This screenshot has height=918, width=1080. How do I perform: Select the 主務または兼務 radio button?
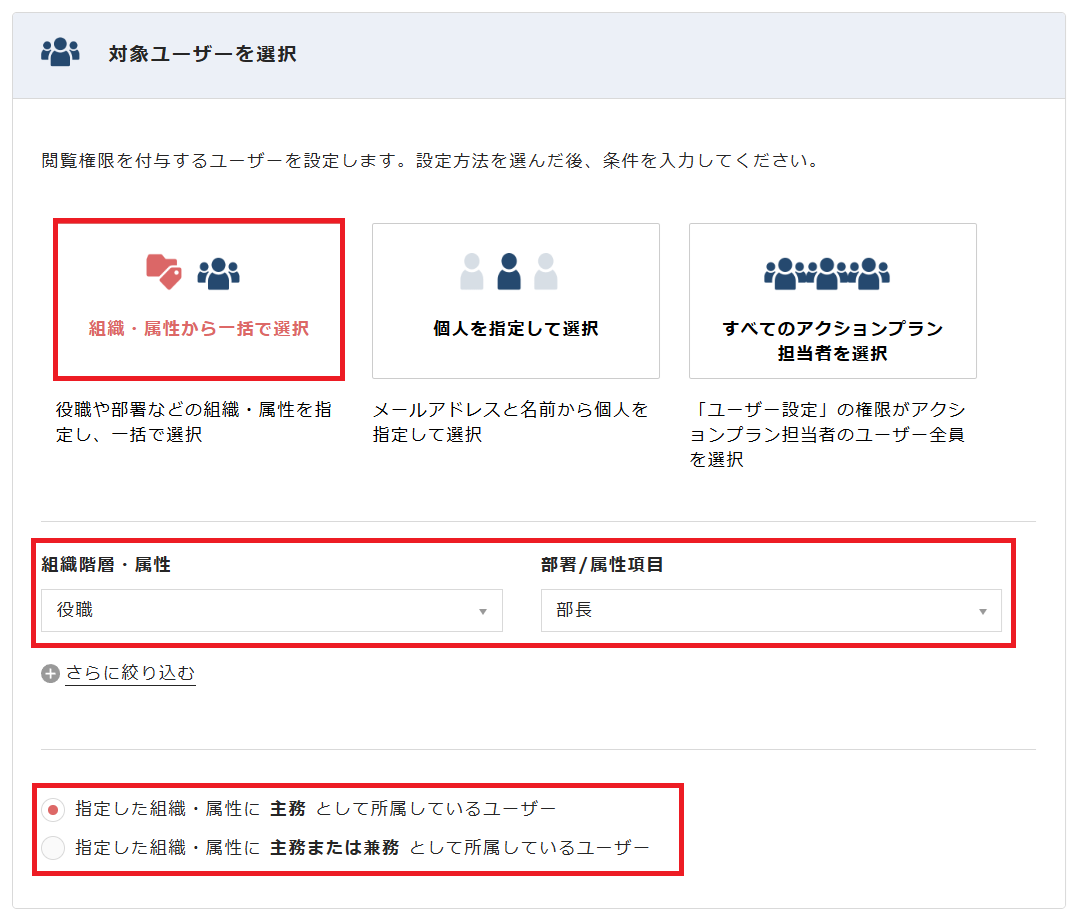tap(54, 848)
